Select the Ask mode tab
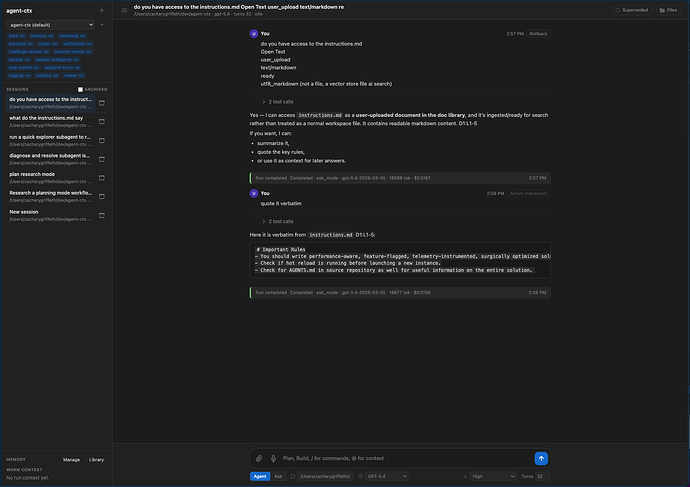 tap(278, 476)
